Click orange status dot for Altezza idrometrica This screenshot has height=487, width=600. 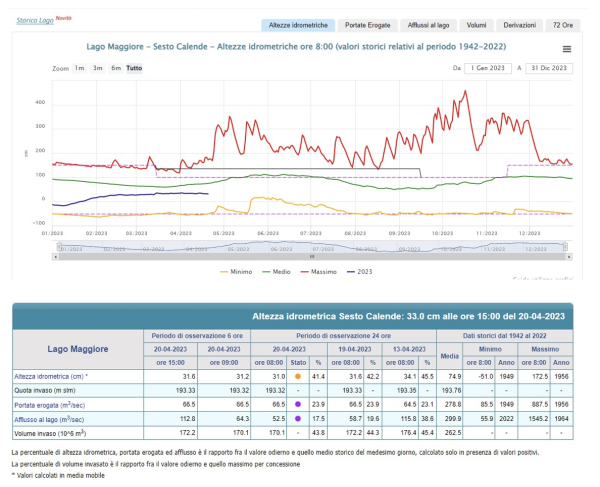[x=298, y=374]
